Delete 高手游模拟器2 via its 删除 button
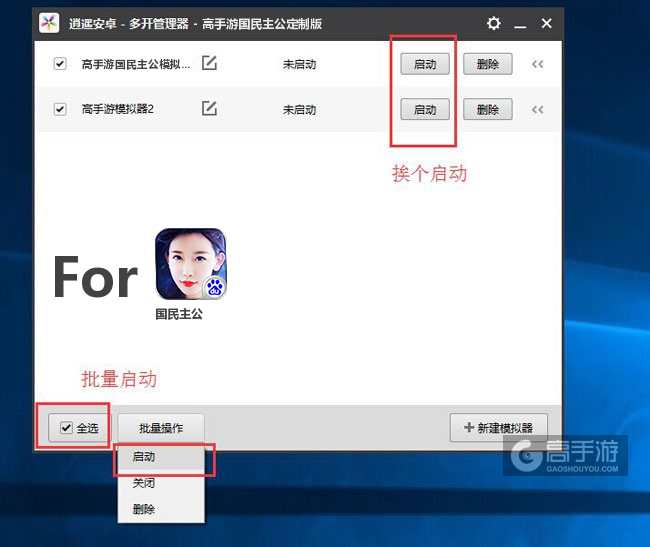The height and width of the screenshot is (547, 650). tap(488, 109)
